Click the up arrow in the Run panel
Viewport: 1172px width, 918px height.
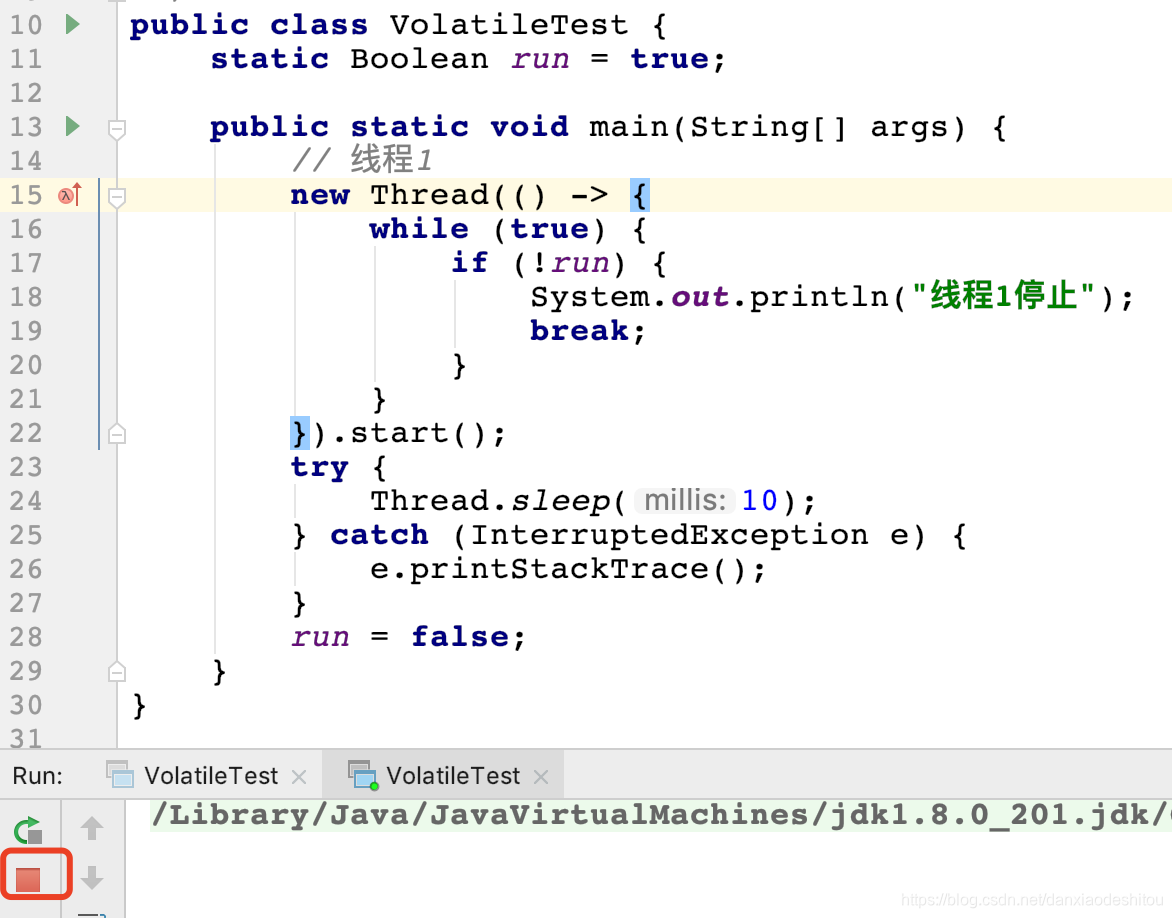[x=92, y=828]
